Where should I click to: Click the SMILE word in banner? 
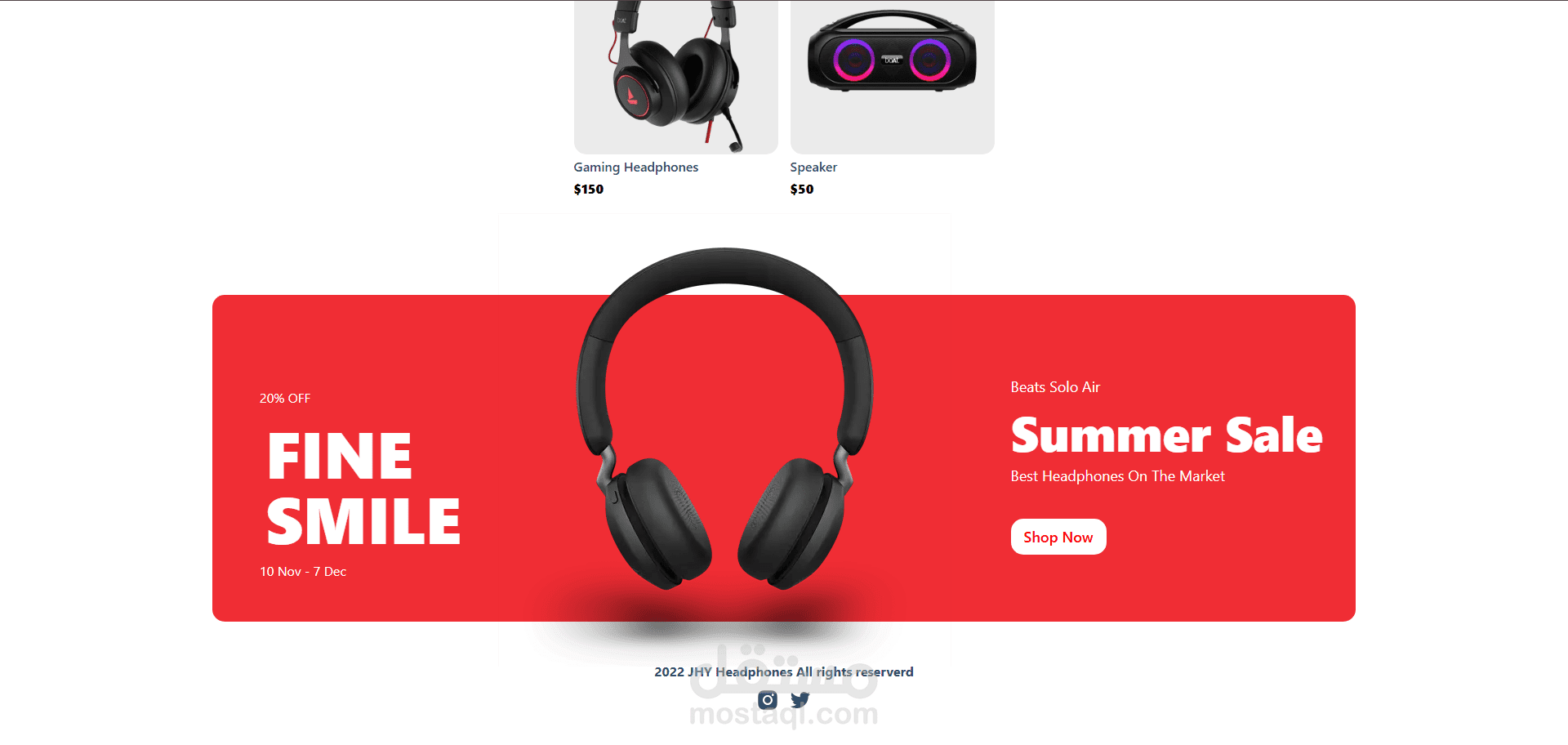(363, 521)
